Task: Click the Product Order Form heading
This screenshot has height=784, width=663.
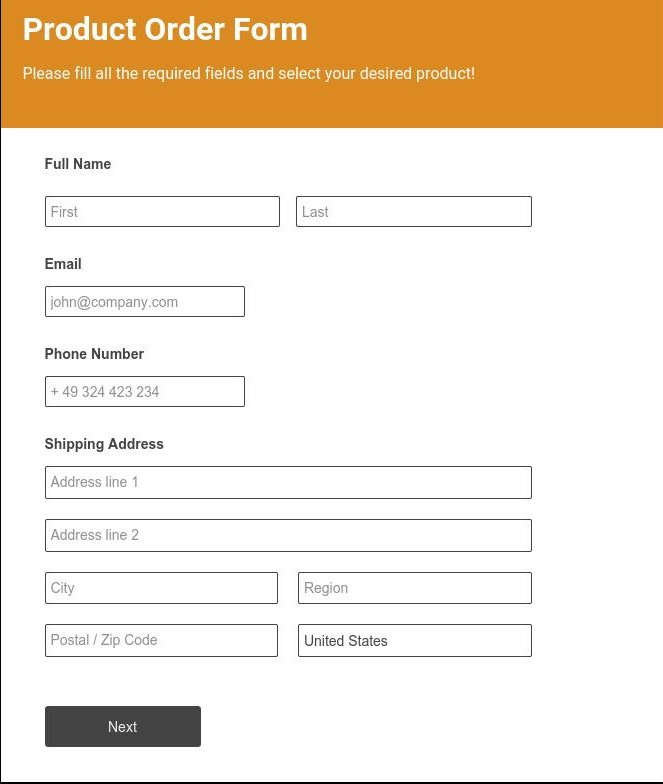Action: [x=165, y=30]
